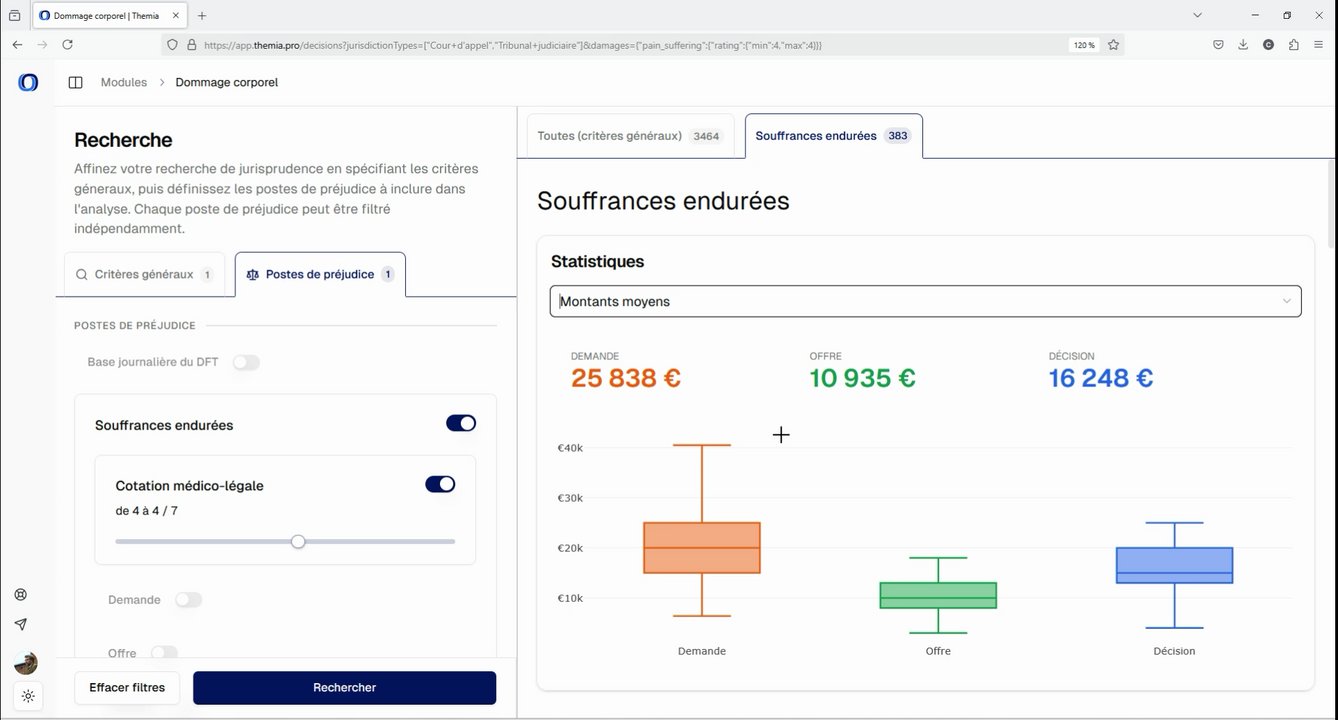
Task: Enable the Offre filter switch
Action: click(x=164, y=653)
